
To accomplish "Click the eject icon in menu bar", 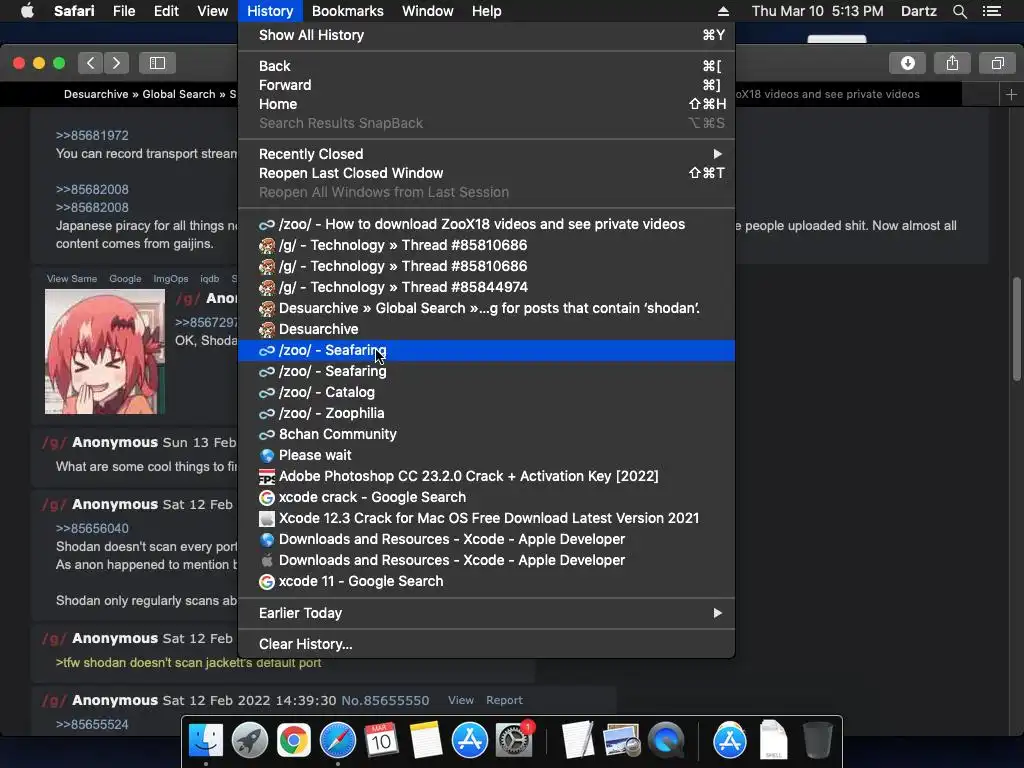I will (x=723, y=11).
